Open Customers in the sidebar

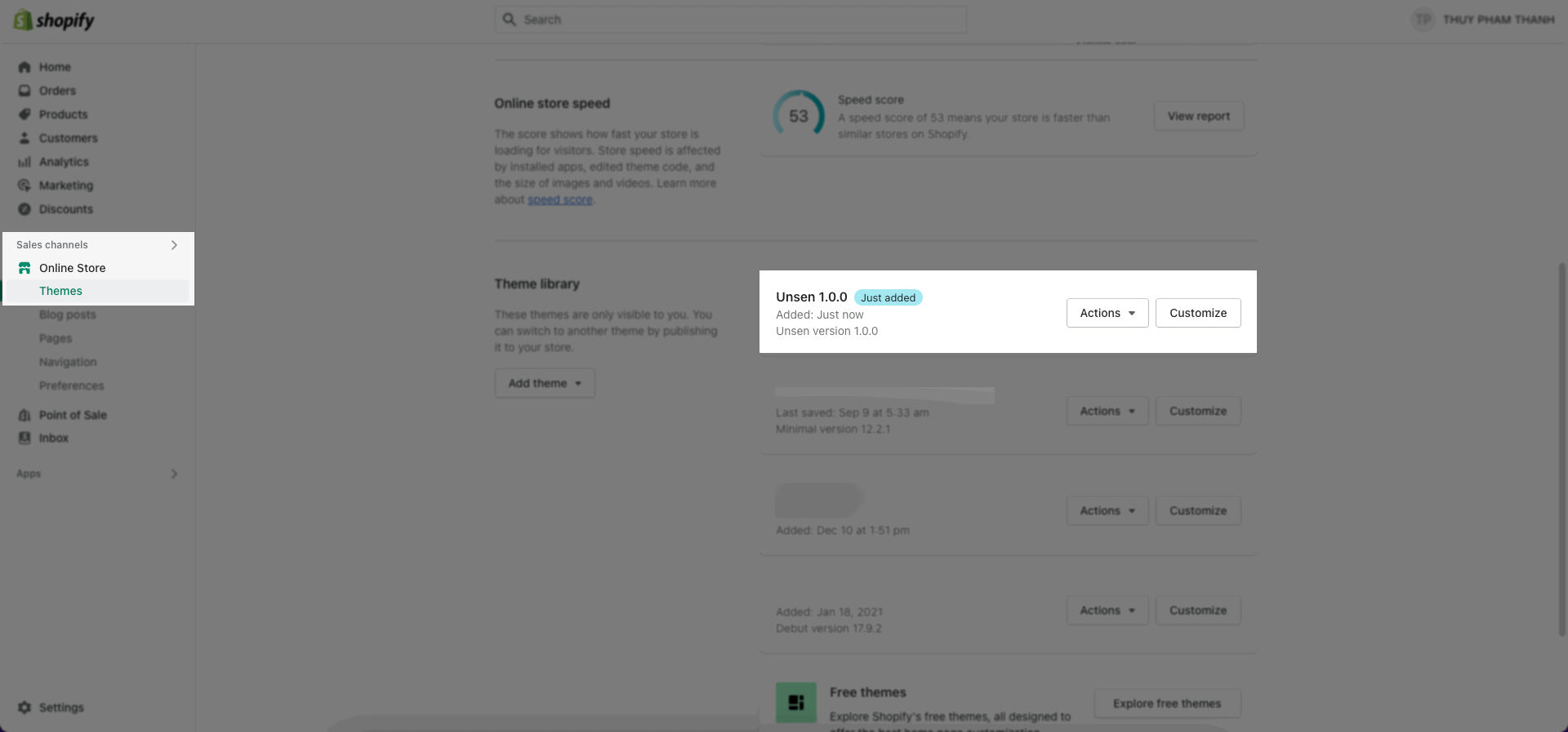pos(68,138)
